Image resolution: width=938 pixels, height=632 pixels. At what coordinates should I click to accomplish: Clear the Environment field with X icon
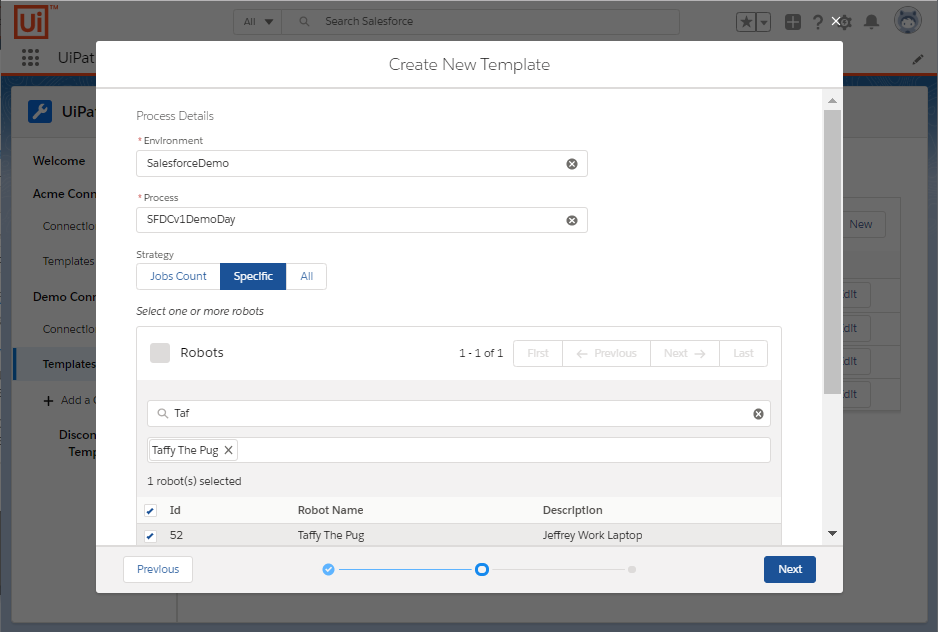(572, 164)
